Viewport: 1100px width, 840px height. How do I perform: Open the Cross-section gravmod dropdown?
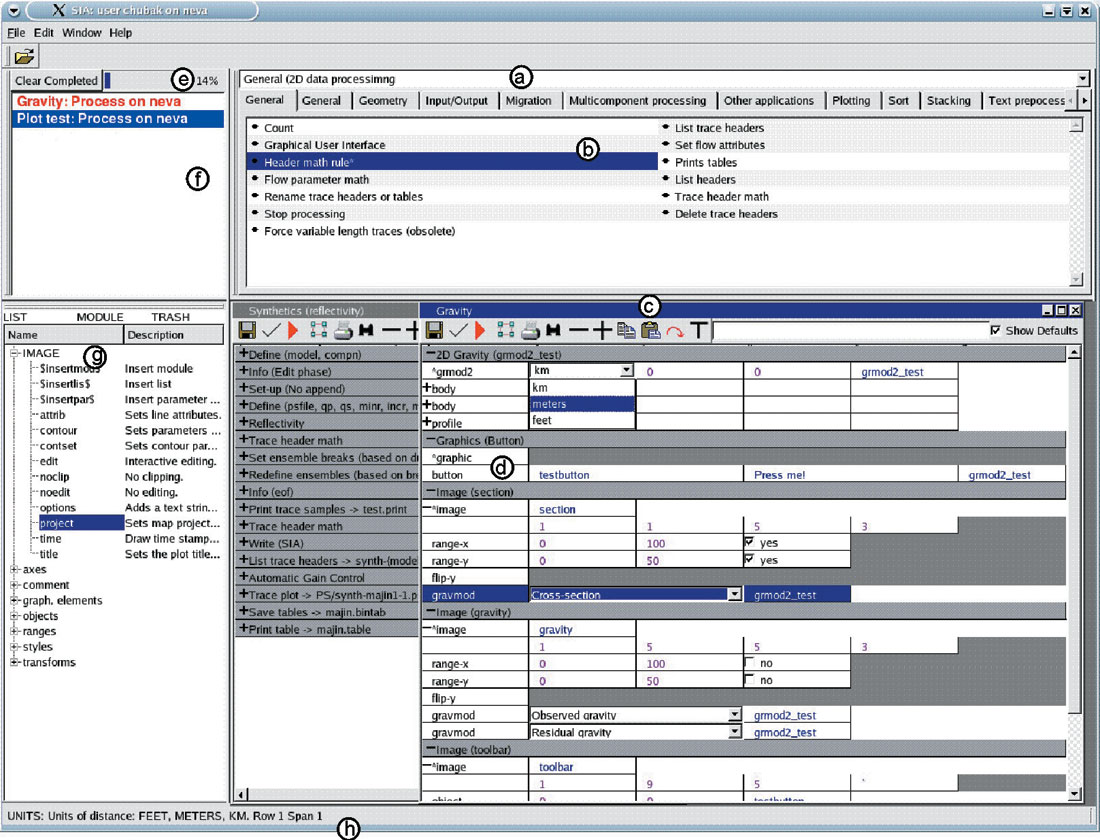point(734,594)
